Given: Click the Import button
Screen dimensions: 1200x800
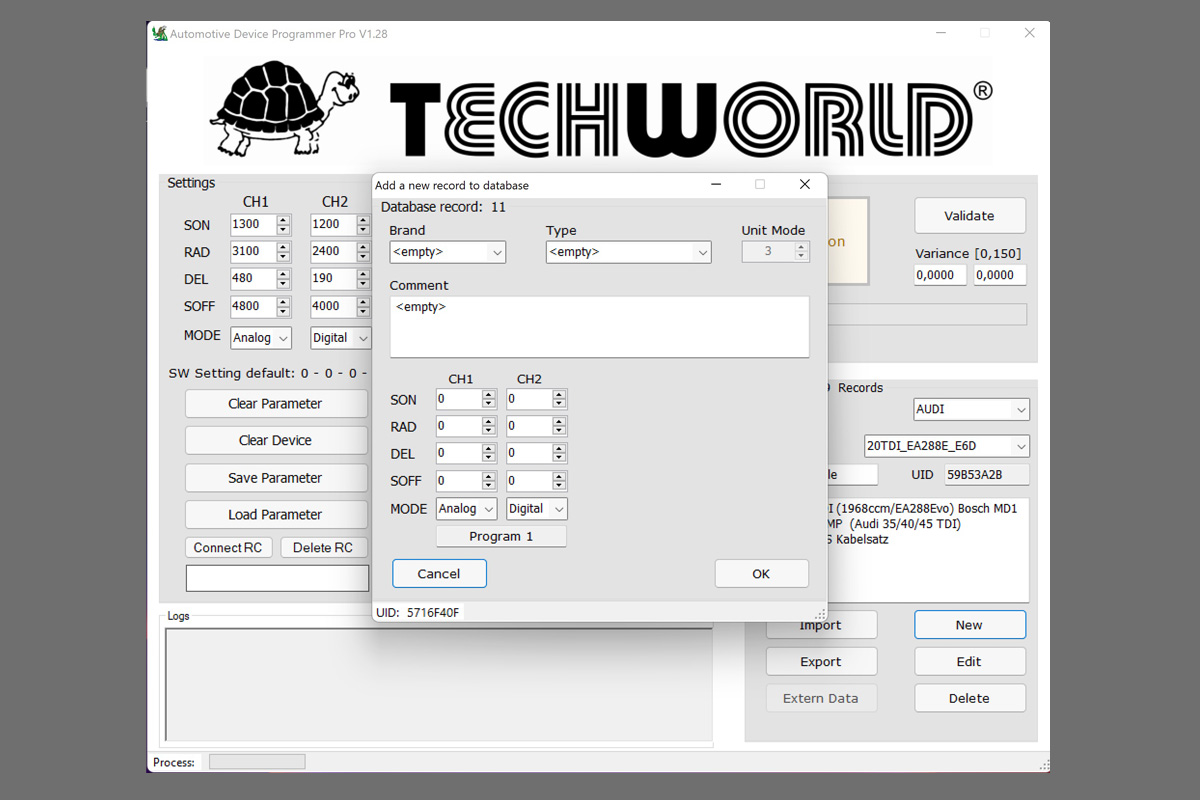Looking at the screenshot, I should pyautogui.click(x=821, y=625).
